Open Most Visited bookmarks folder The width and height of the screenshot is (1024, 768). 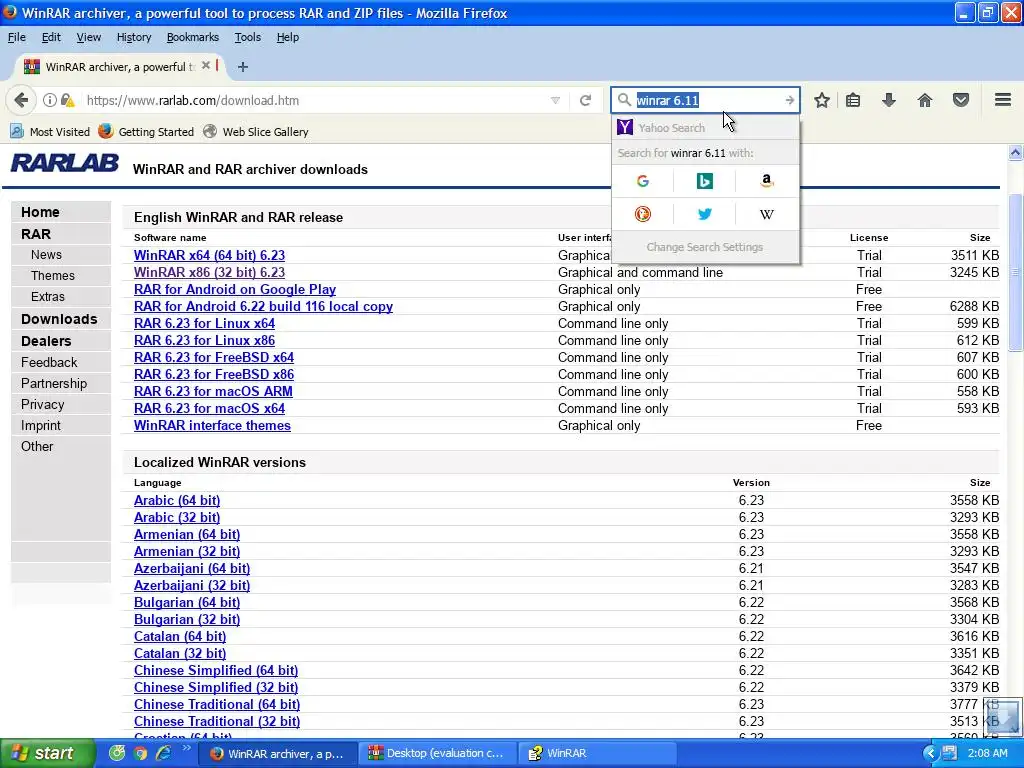50,131
